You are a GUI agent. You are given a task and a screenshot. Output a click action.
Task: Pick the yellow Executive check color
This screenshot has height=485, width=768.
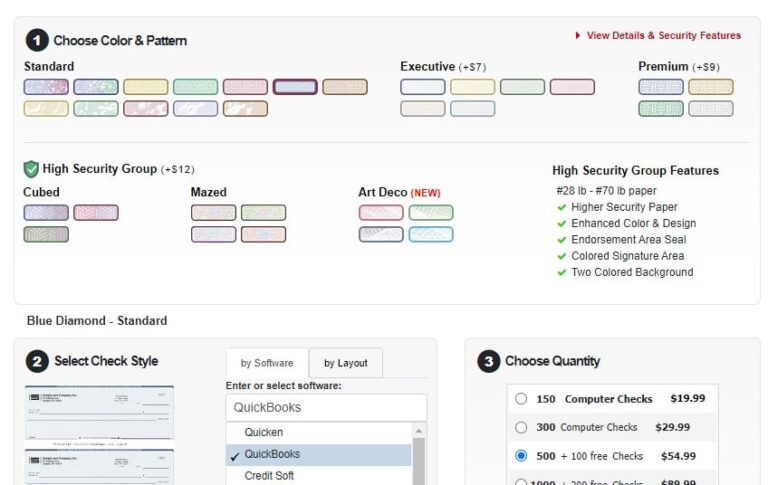click(x=472, y=87)
